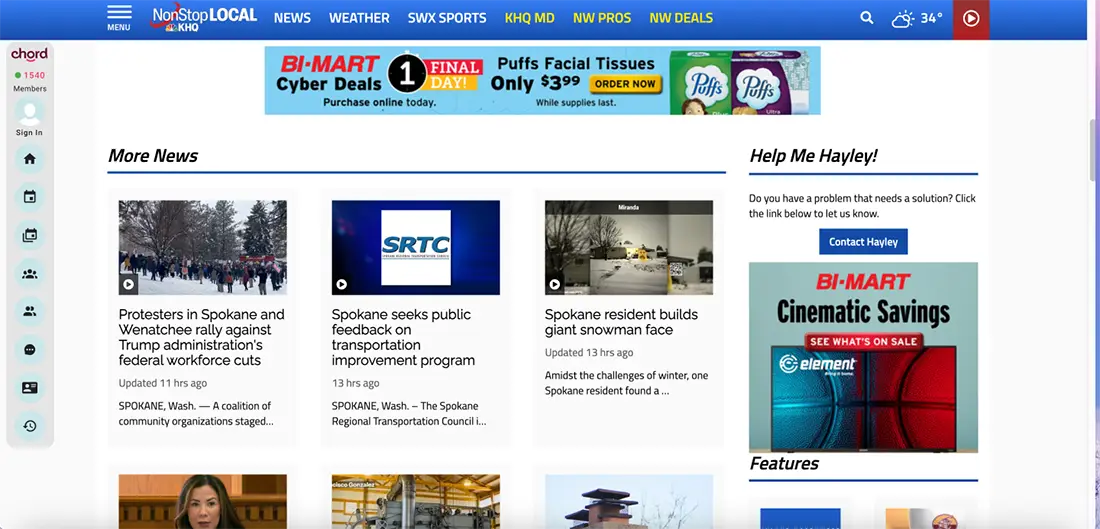Click 'Updated 11 hrs ago' timestamp
The image size is (1100, 529).
click(163, 383)
